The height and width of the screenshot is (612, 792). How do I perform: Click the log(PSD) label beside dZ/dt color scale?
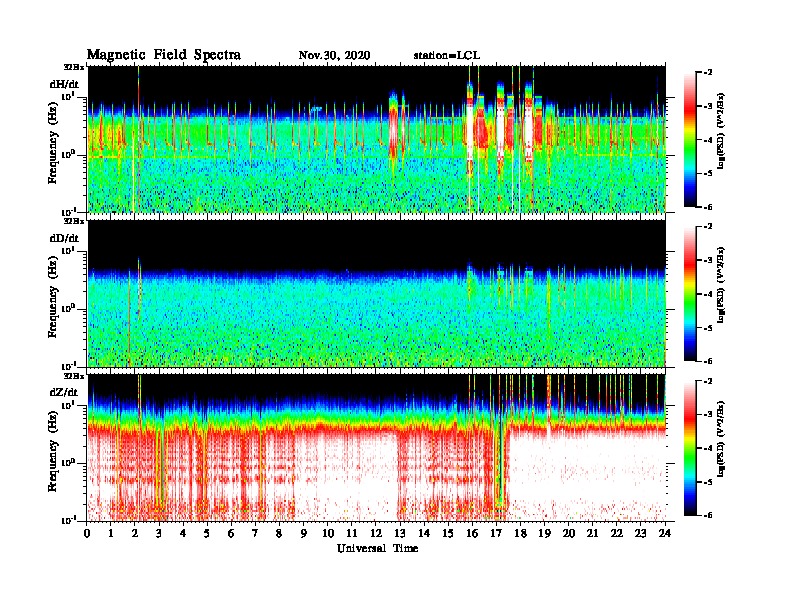(721, 440)
